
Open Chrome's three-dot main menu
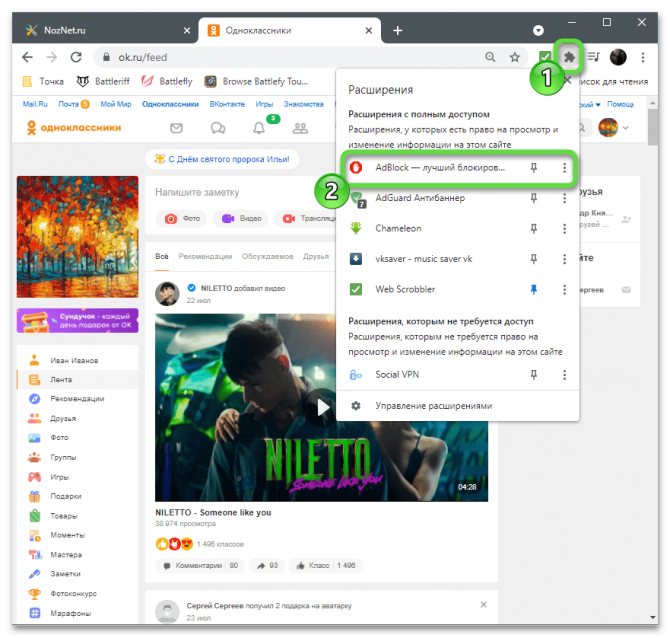pos(643,57)
